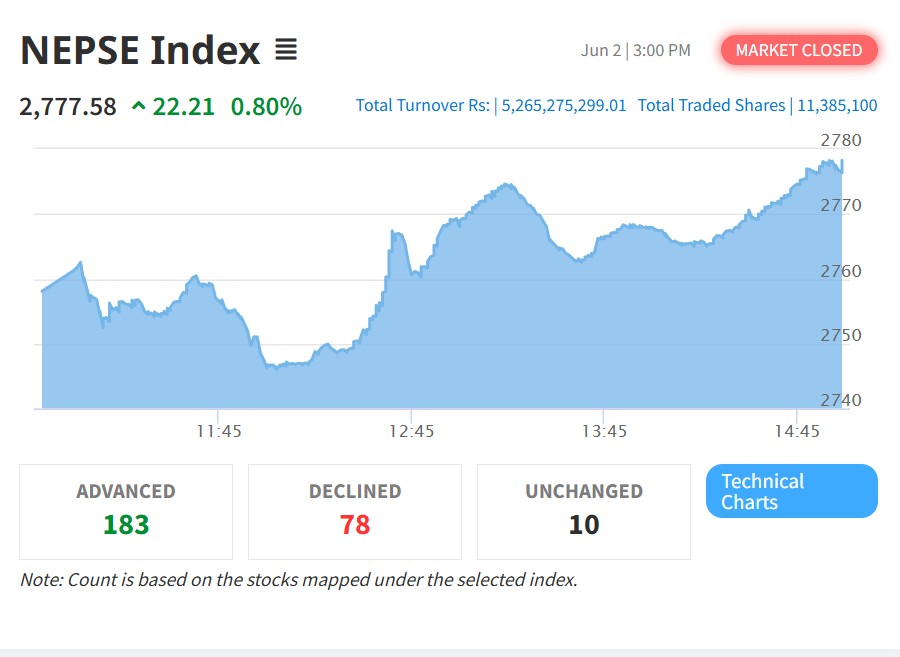Click the green upward arrow beside 22.21
This screenshot has height=657, width=900.
(138, 106)
